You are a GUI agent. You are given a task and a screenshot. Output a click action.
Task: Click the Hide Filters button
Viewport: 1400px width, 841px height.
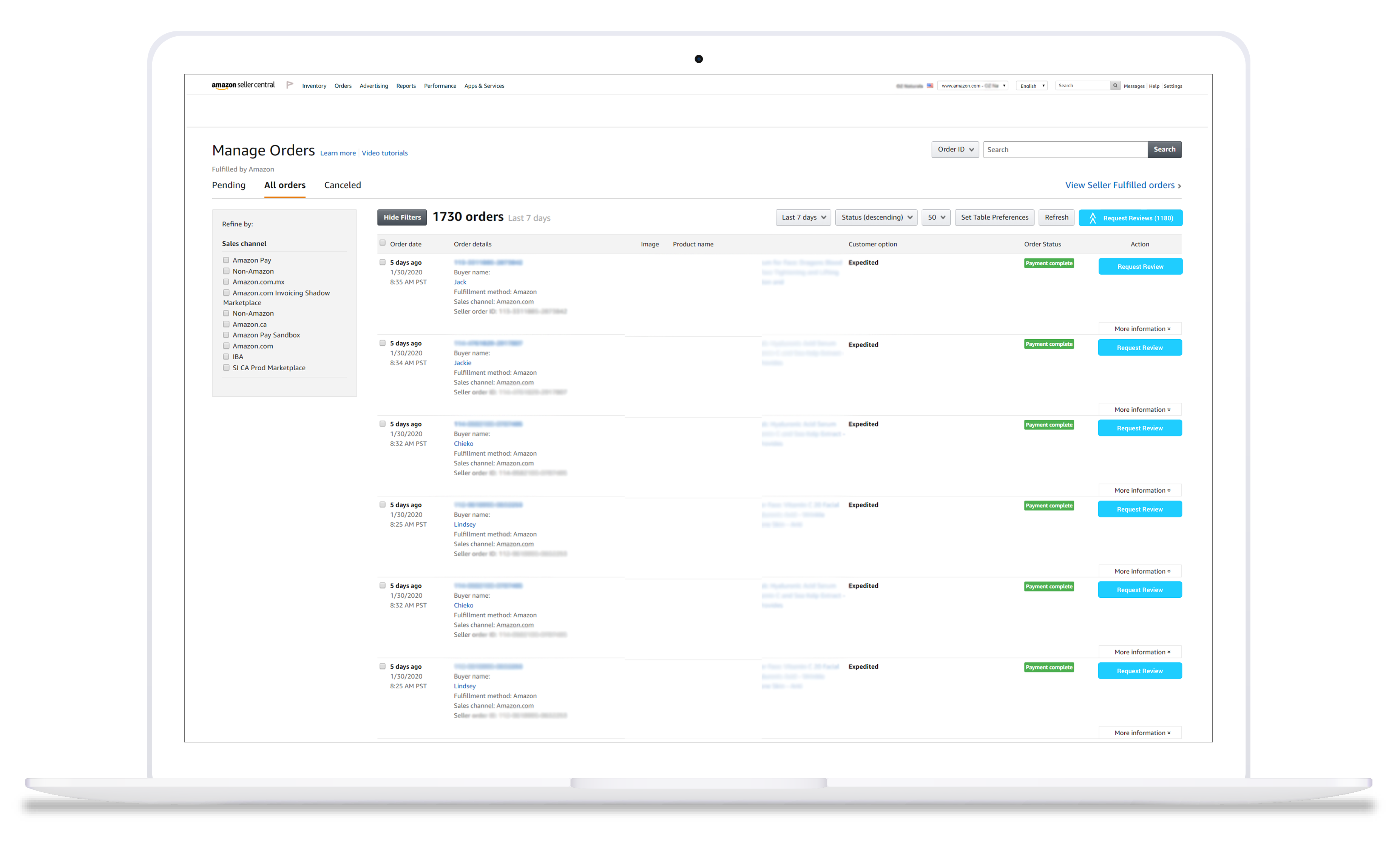pos(401,218)
